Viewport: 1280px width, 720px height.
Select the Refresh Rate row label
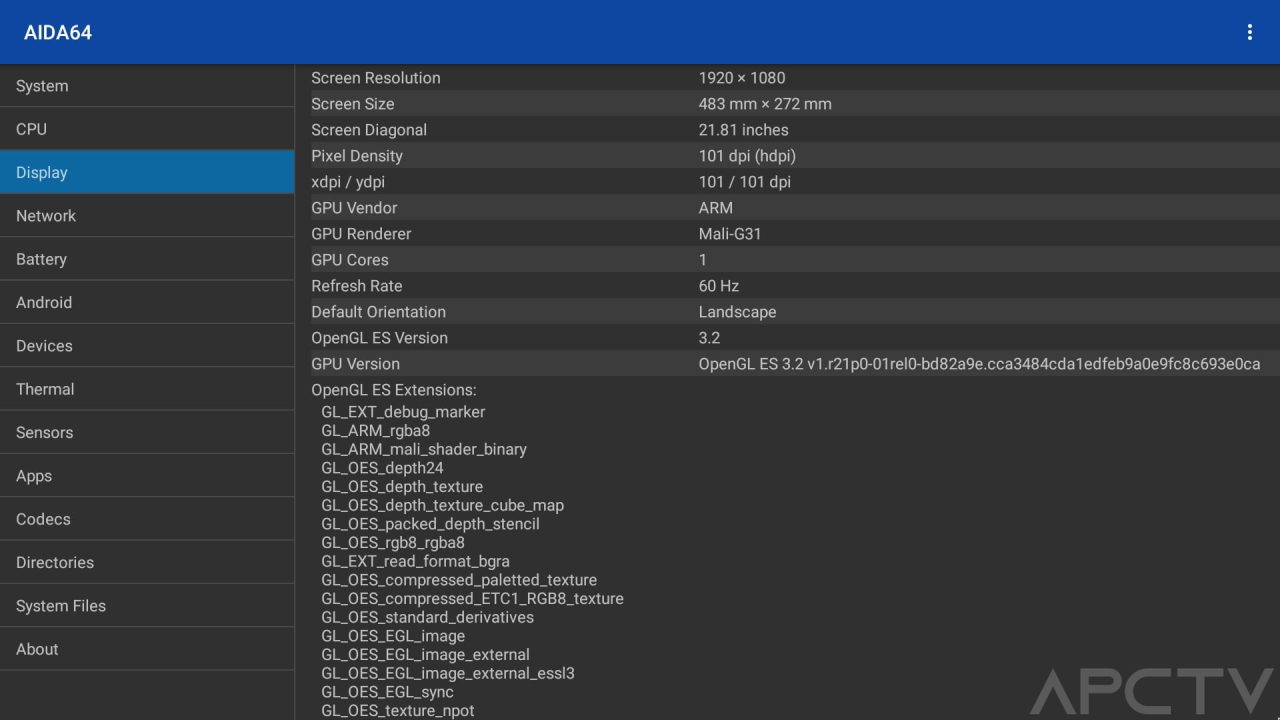pos(357,286)
